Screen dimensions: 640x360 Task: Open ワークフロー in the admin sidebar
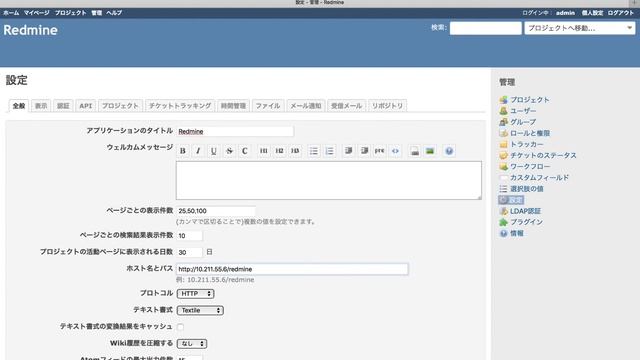coord(530,166)
